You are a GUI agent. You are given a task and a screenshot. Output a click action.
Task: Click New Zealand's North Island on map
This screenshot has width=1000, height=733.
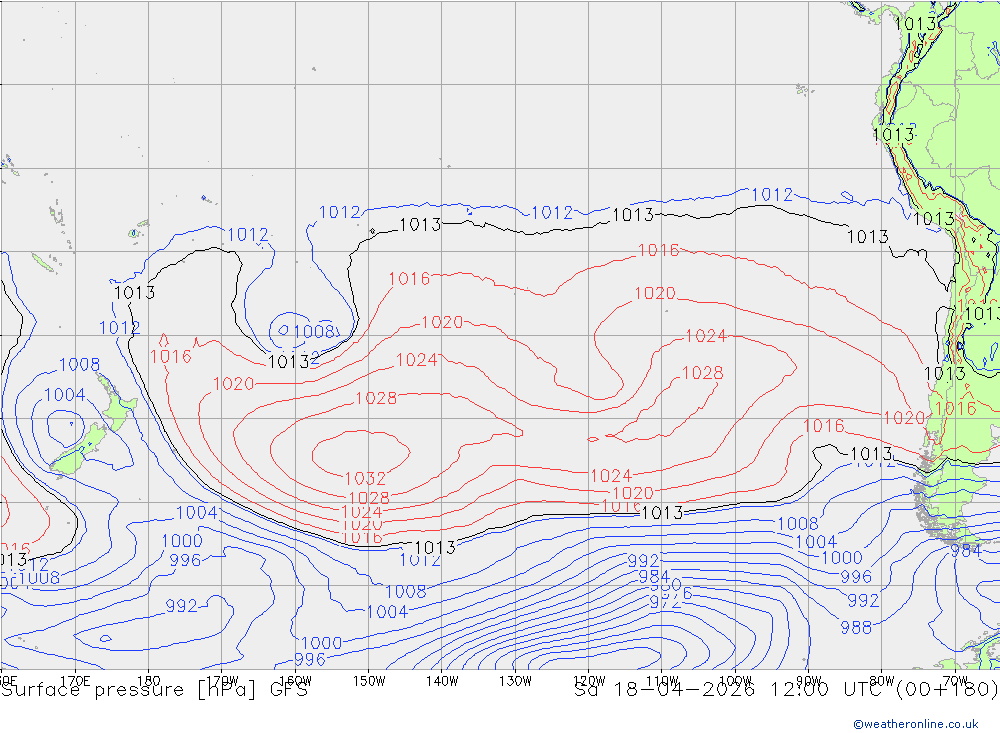tap(118, 403)
